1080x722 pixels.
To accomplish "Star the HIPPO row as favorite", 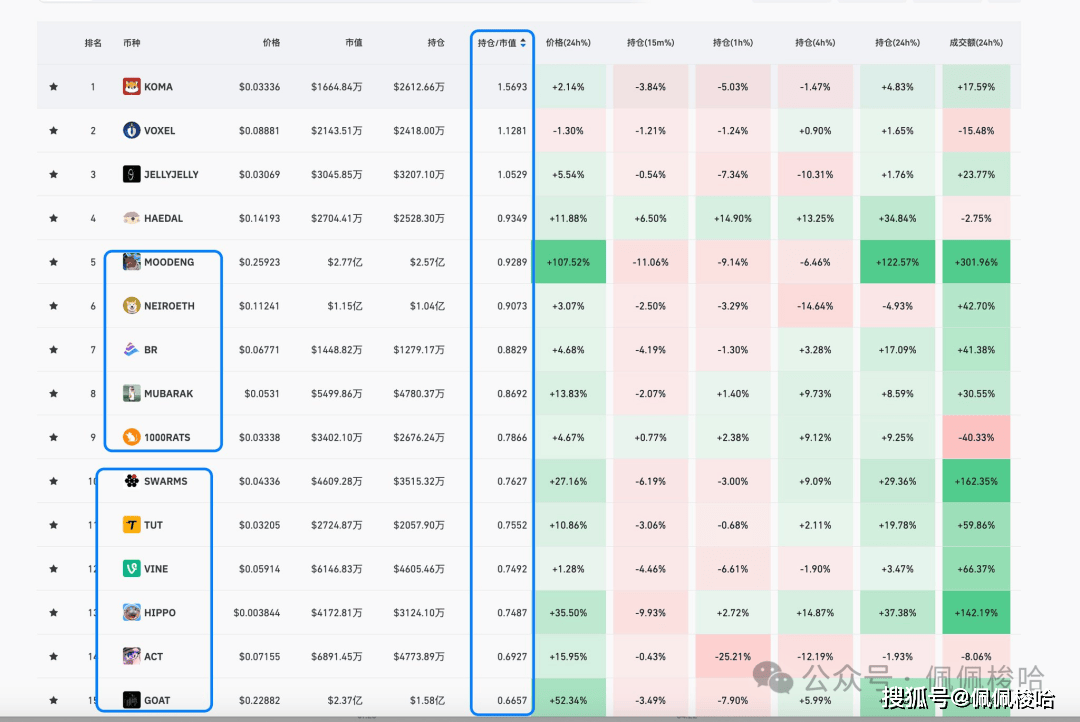I will 54,612.
